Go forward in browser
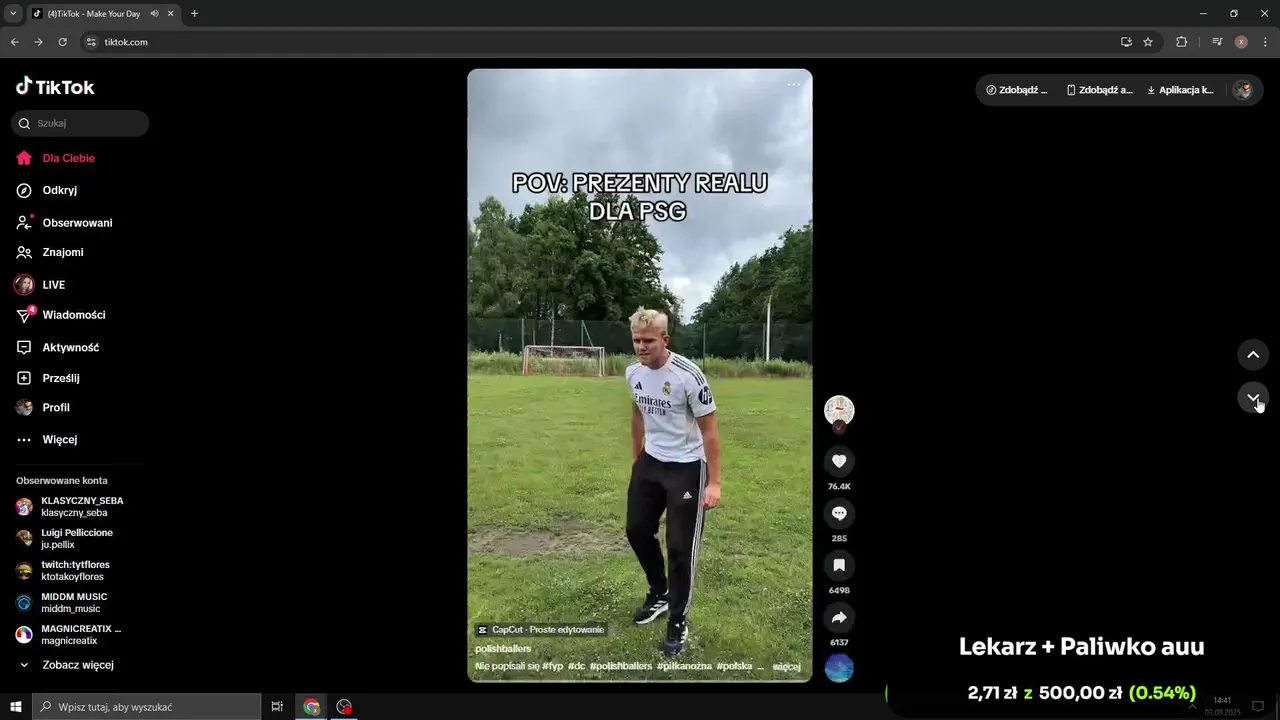The width and height of the screenshot is (1280, 720). pyautogui.click(x=38, y=42)
